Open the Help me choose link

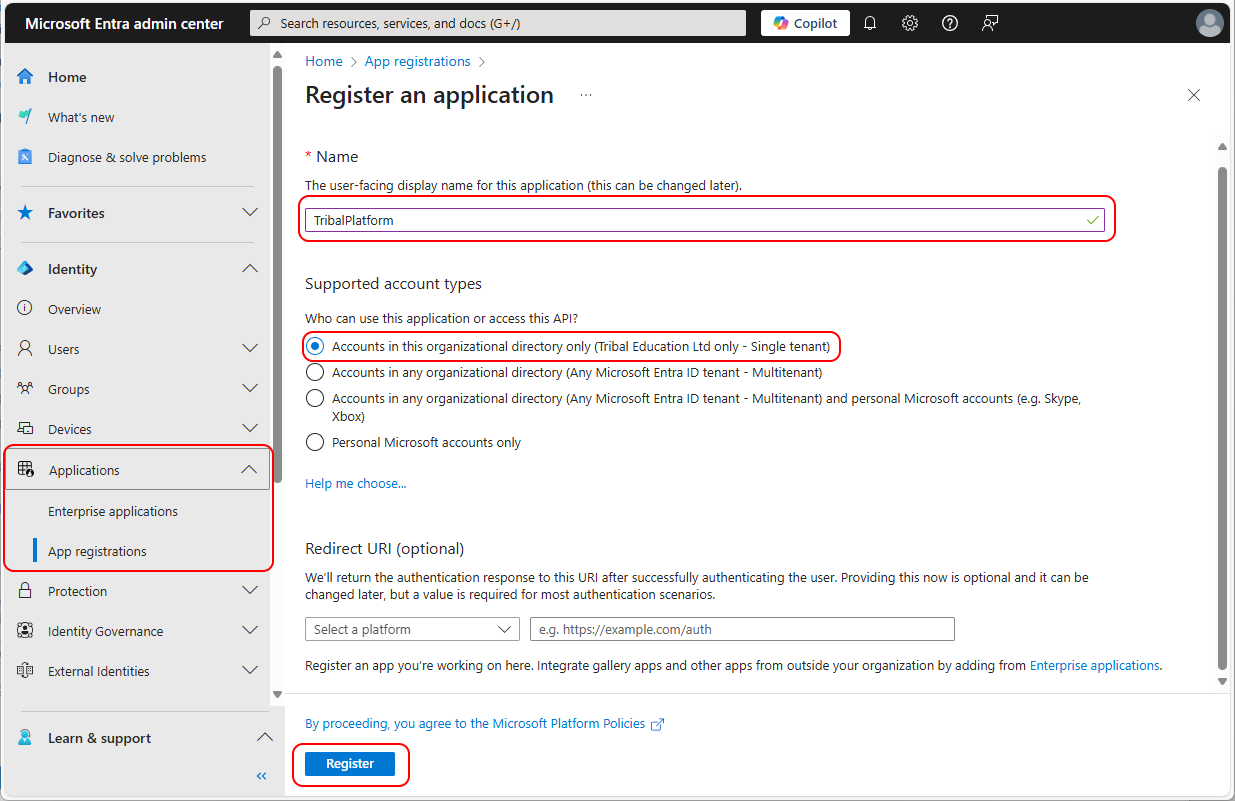pyautogui.click(x=355, y=483)
